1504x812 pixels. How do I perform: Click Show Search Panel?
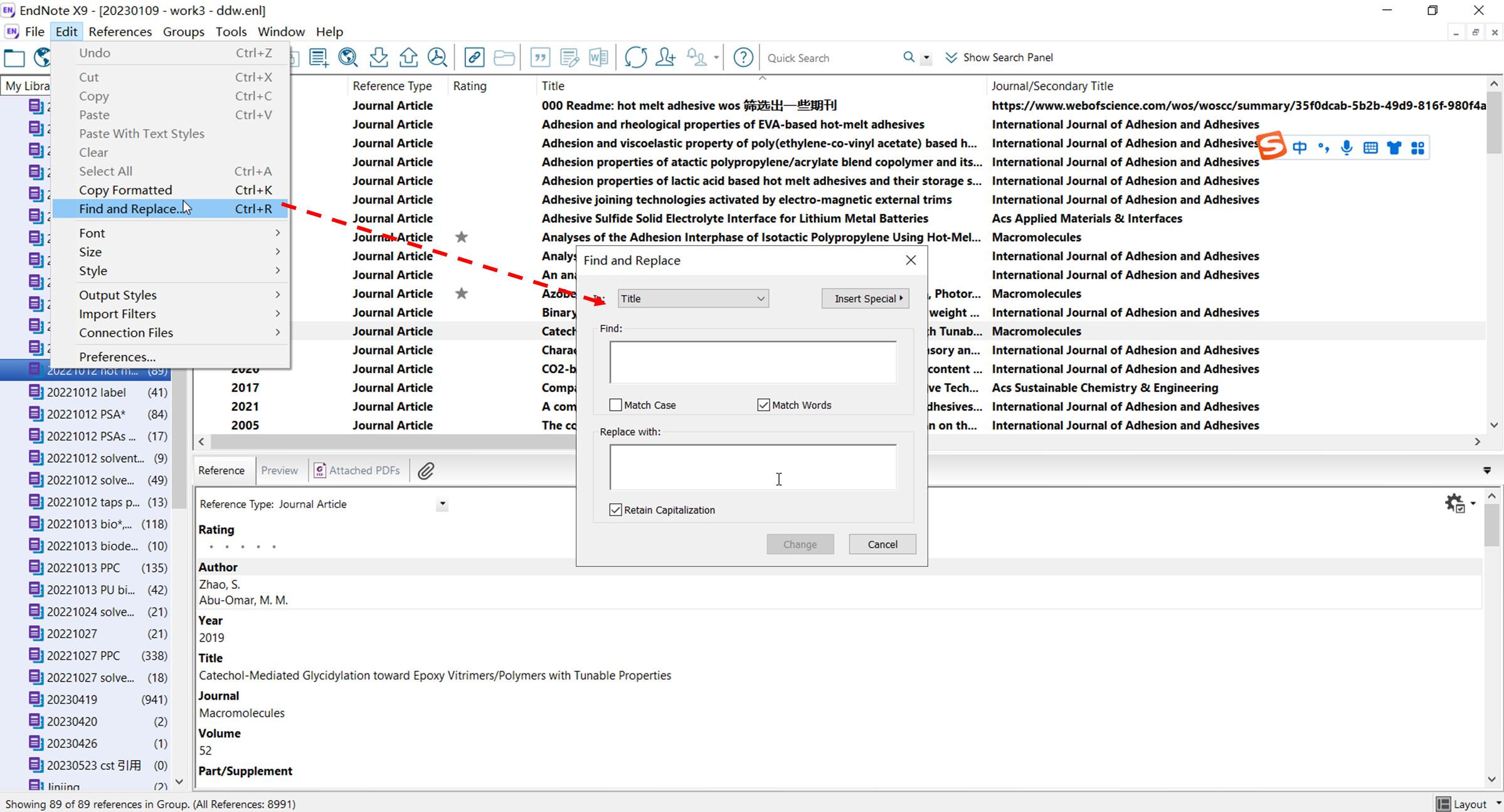(999, 58)
